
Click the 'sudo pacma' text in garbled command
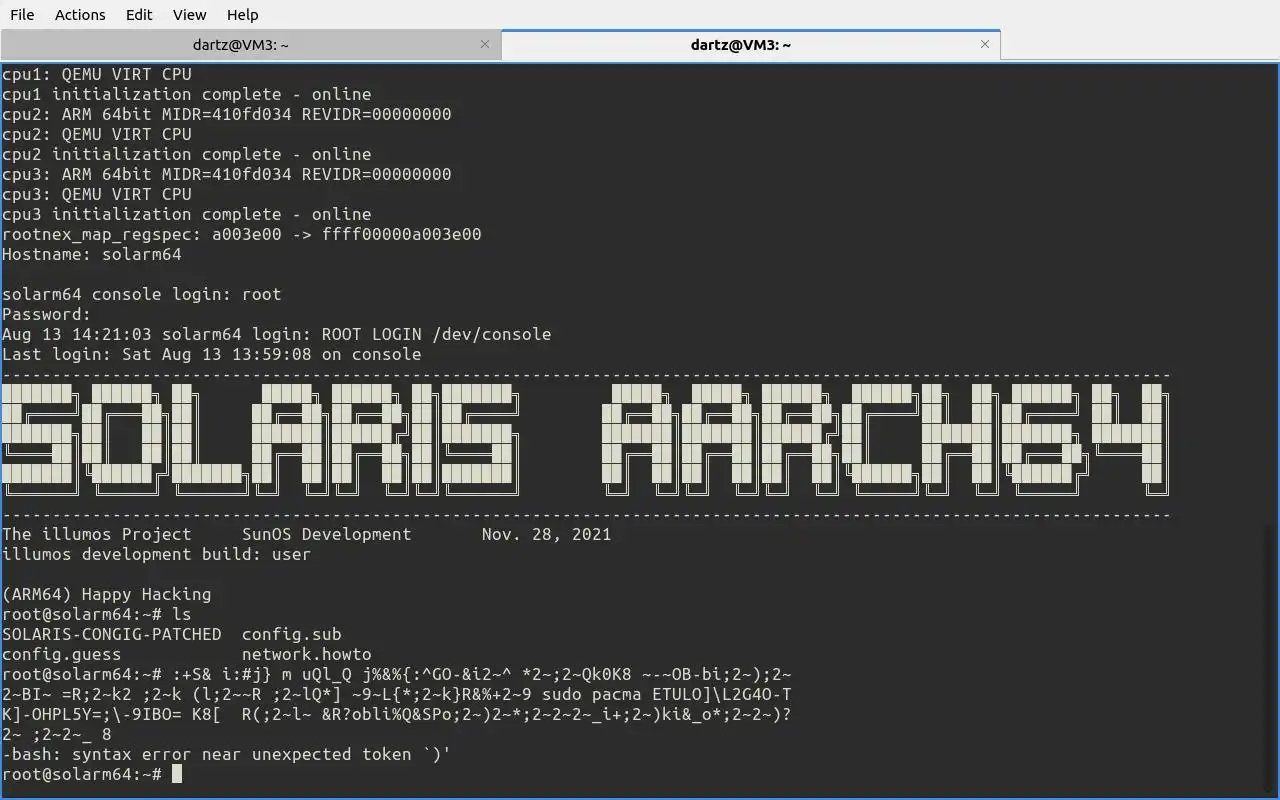pos(592,694)
